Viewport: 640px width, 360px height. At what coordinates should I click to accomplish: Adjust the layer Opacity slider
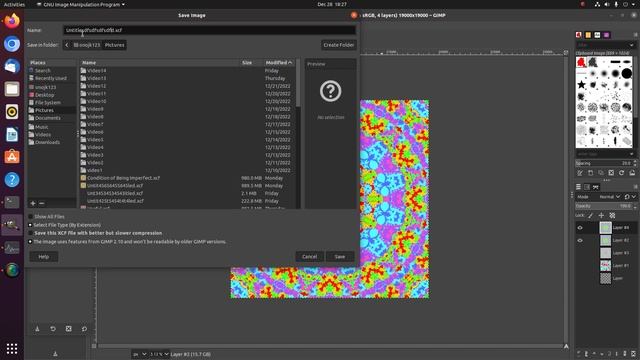tap(603, 206)
